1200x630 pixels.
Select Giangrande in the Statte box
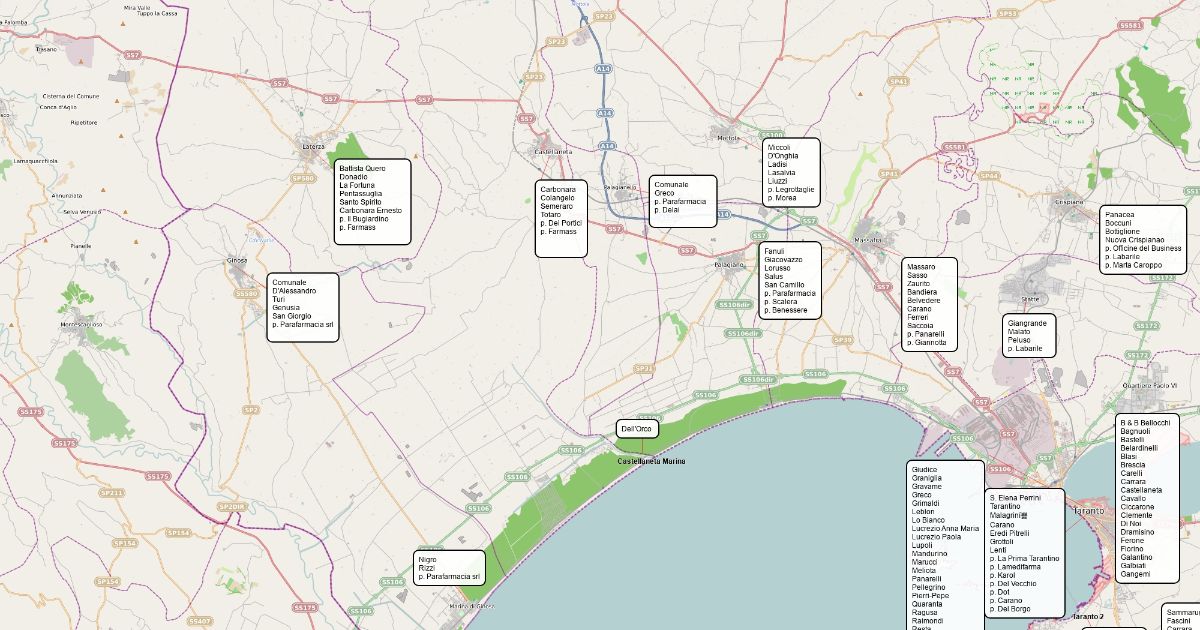[1027, 323]
